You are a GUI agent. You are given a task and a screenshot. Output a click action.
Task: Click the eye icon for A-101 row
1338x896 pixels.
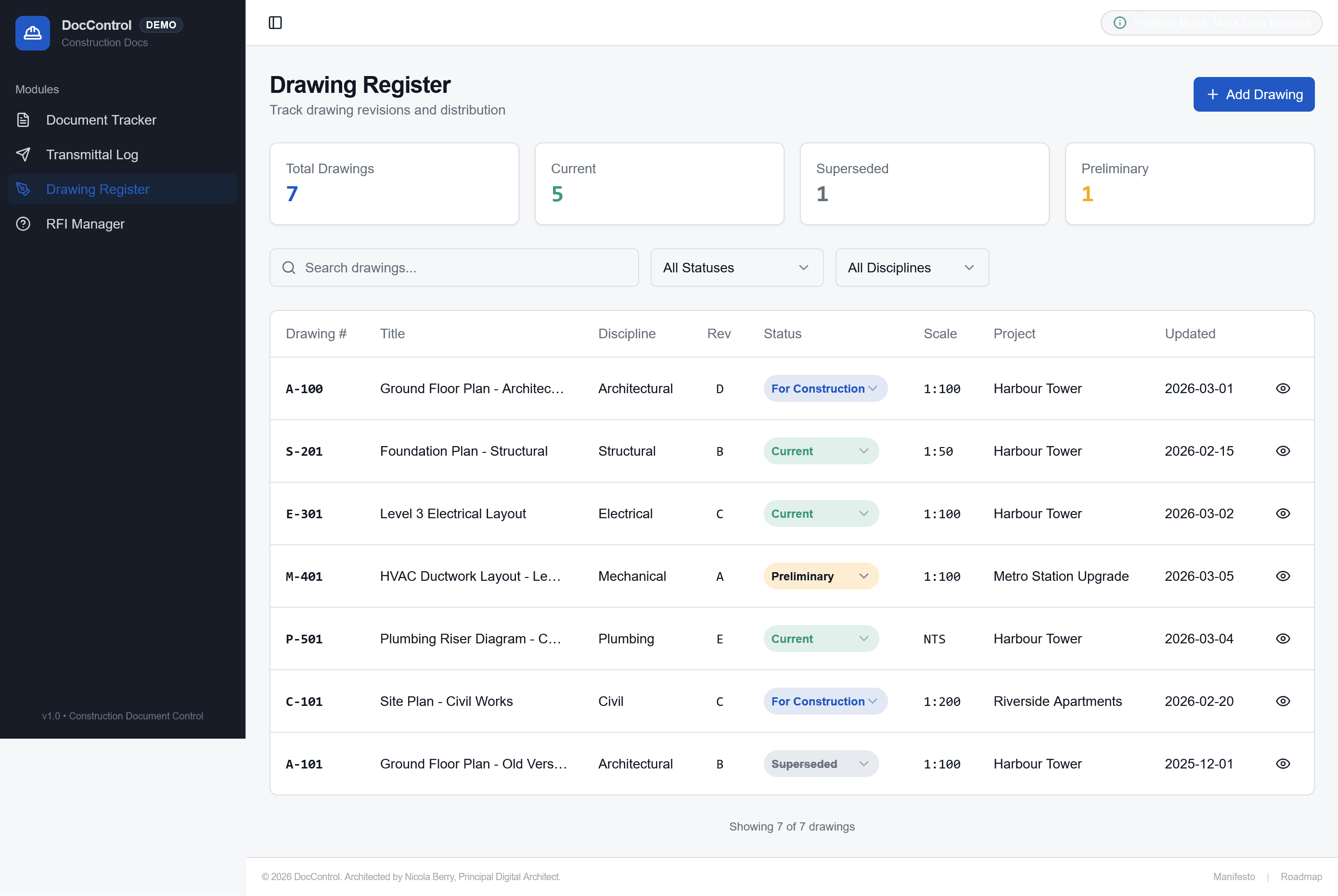tap(1283, 764)
